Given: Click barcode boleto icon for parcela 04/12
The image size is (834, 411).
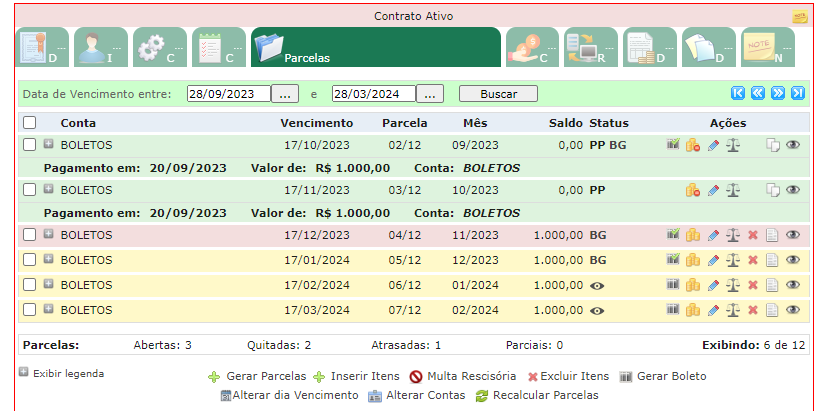Looking at the screenshot, I should pos(673,234).
